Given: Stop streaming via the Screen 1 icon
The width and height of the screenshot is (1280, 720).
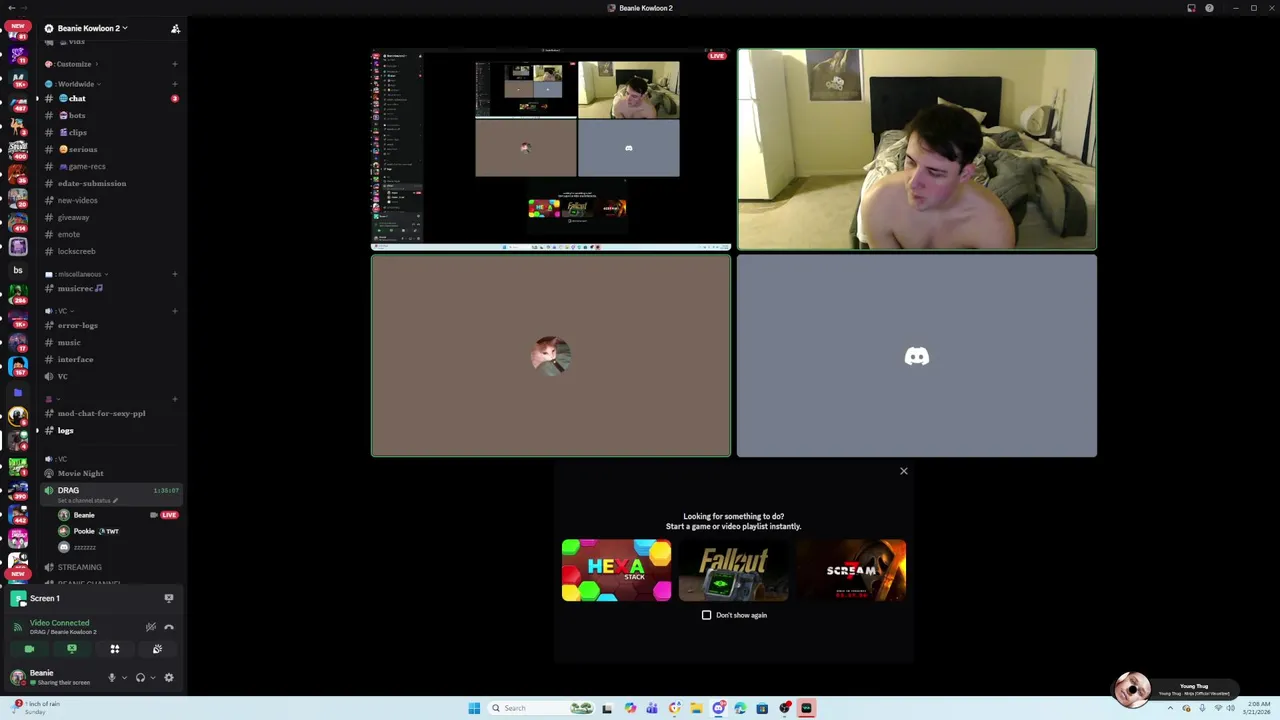Looking at the screenshot, I should pos(169,598).
